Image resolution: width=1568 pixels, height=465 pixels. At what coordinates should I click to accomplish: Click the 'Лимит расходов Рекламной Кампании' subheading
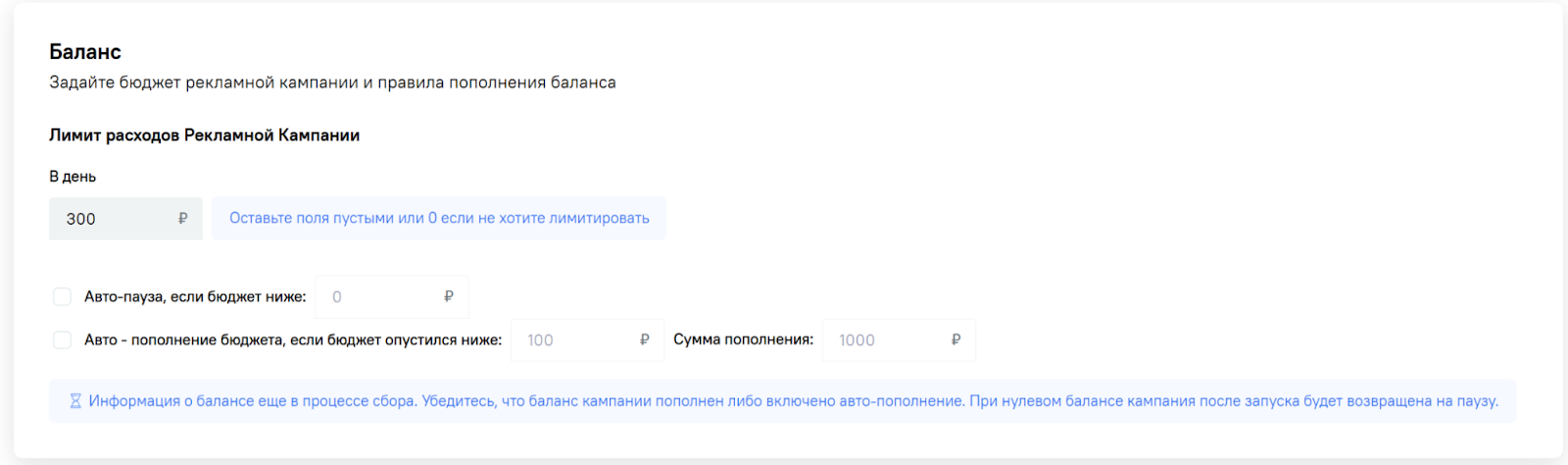point(204,135)
